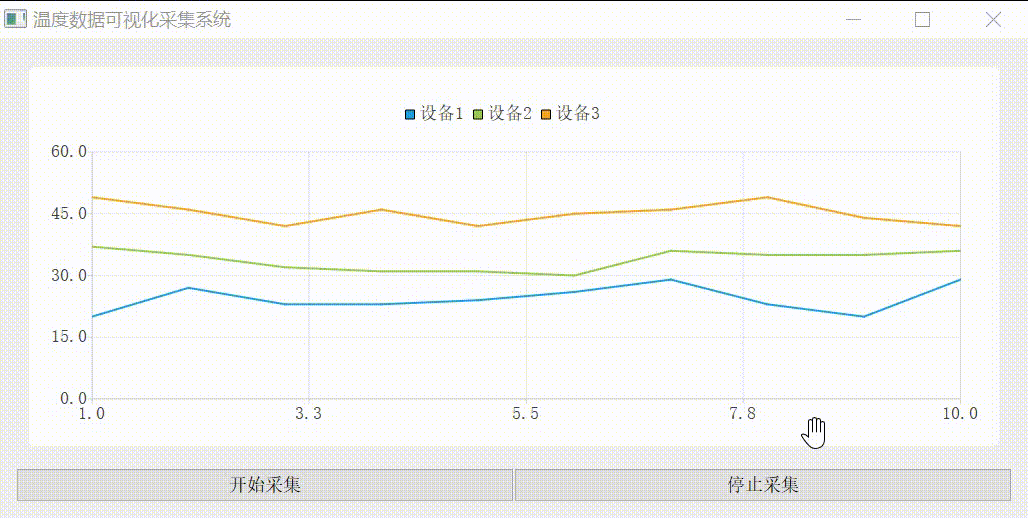The image size is (1028, 518).
Task: Click the 10.0 X-axis label
Action: pyautogui.click(x=960, y=414)
